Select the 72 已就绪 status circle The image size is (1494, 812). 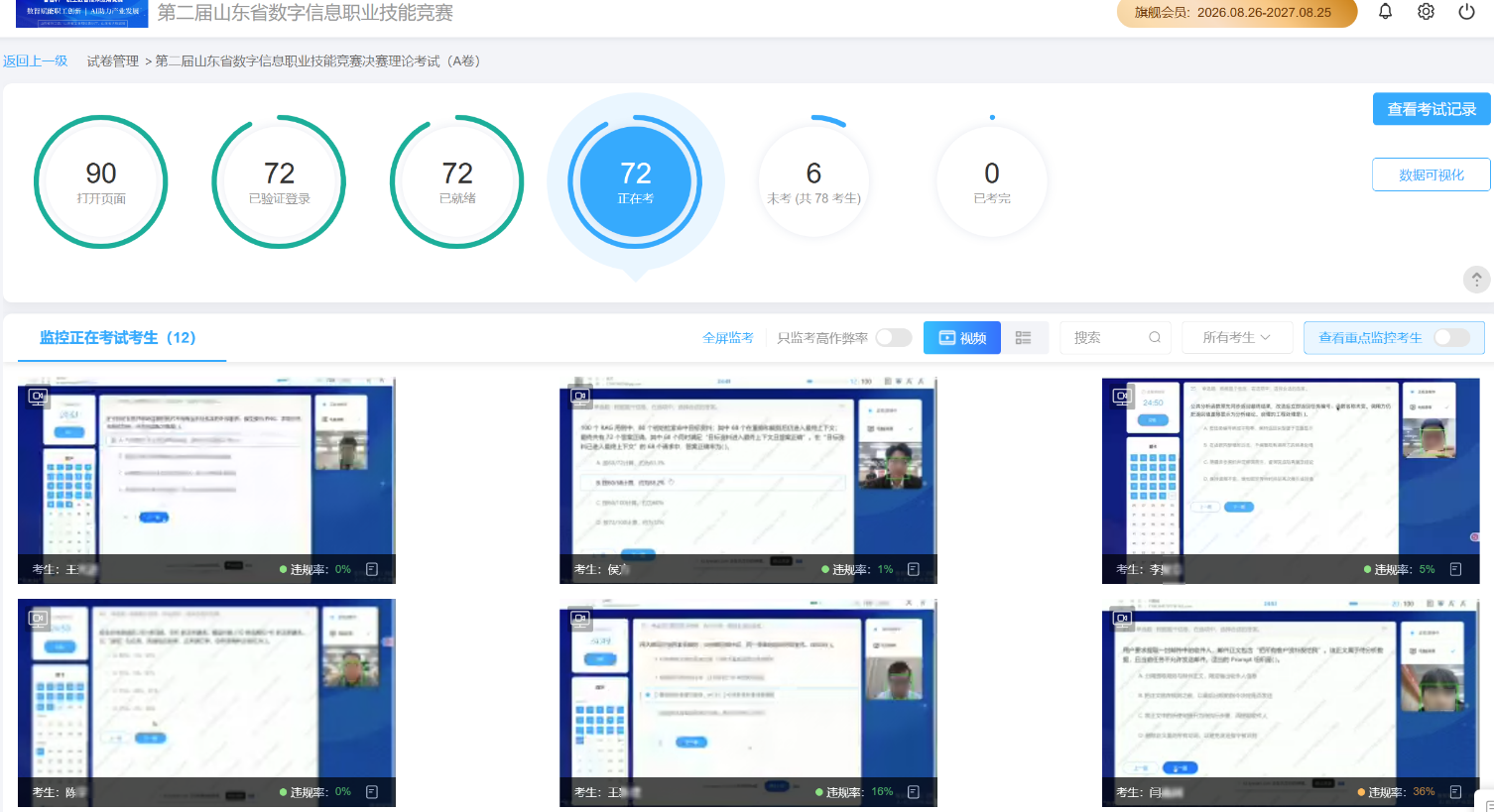(x=457, y=182)
